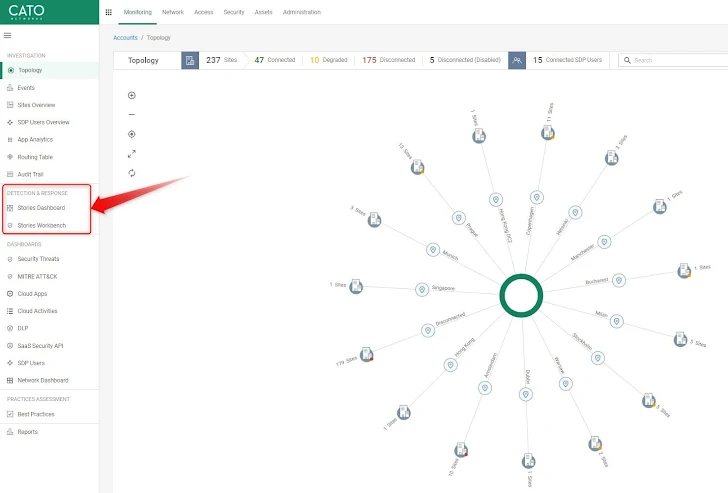Click the Accounts breadcrumb link
728x493 pixels.
point(125,38)
